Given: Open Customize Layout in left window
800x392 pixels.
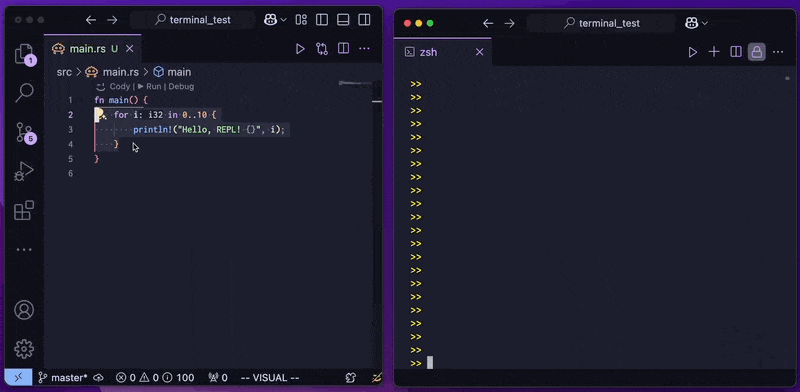Looking at the screenshot, I should pyautogui.click(x=301, y=20).
